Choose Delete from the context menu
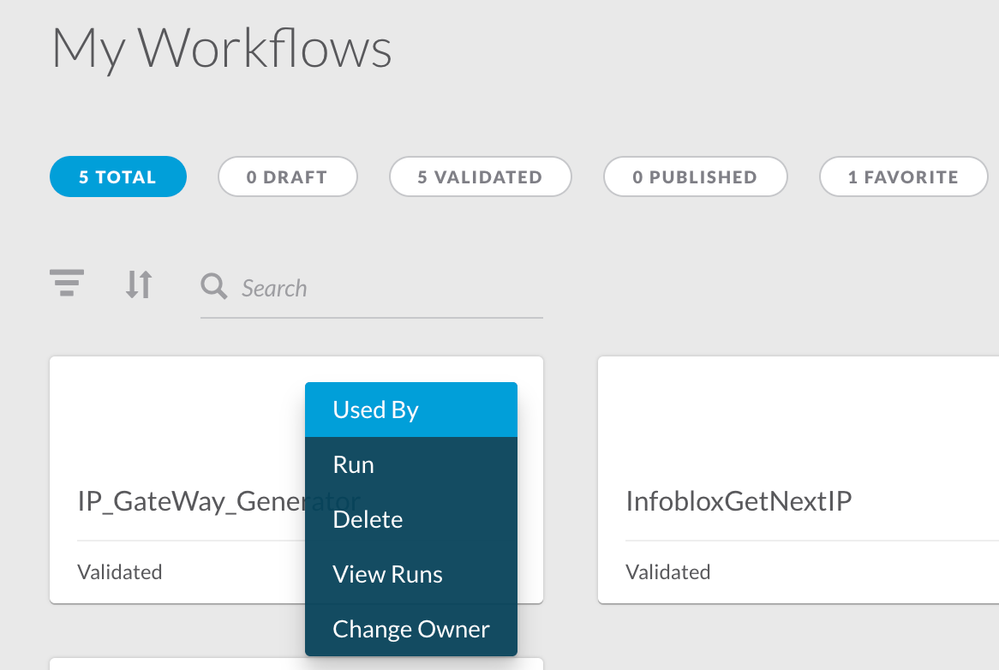 pyautogui.click(x=411, y=519)
